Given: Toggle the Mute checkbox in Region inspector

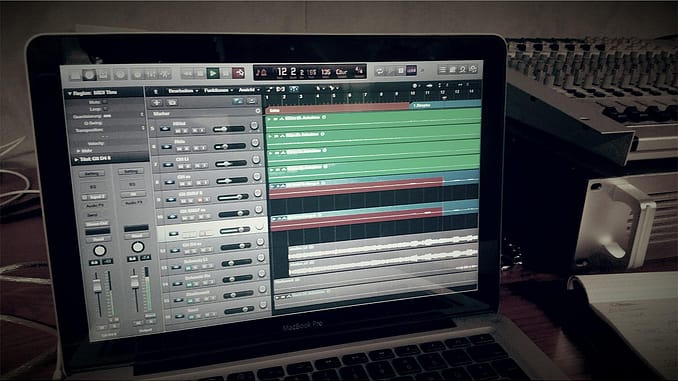Looking at the screenshot, I should (105, 102).
